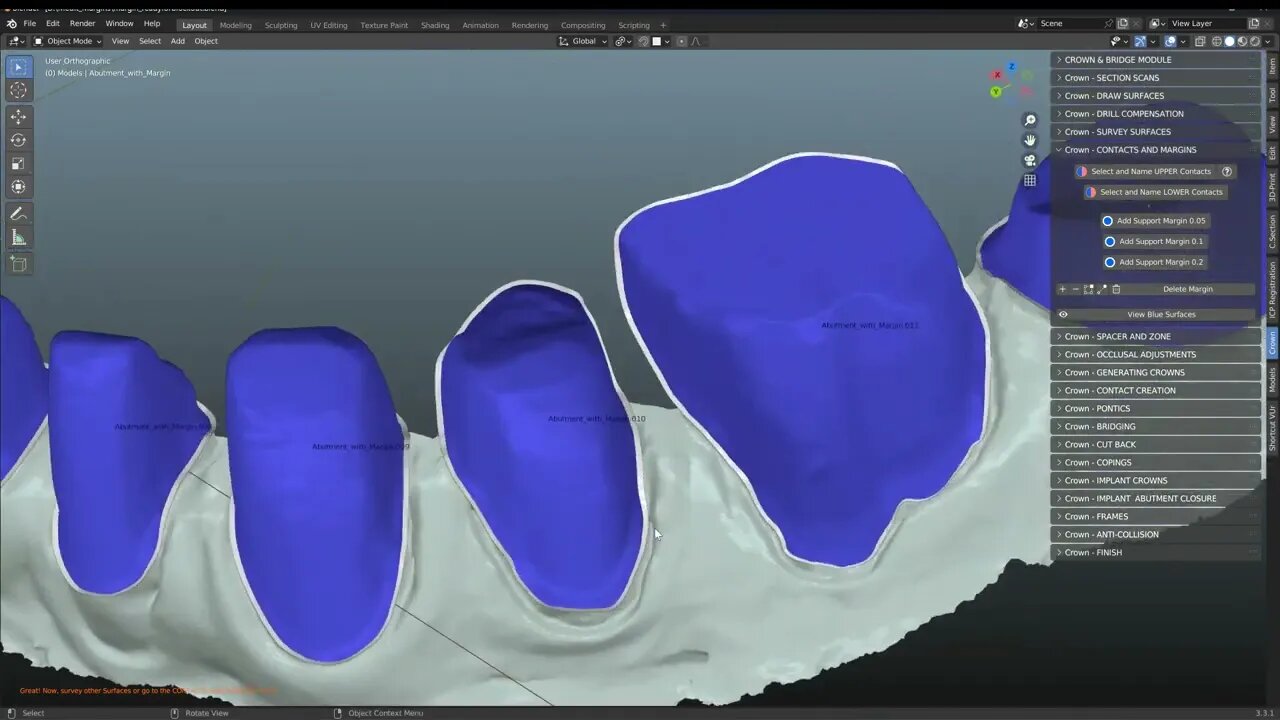The image size is (1280, 720).
Task: Click the View Blue Surfaces button
Action: pyautogui.click(x=1161, y=314)
